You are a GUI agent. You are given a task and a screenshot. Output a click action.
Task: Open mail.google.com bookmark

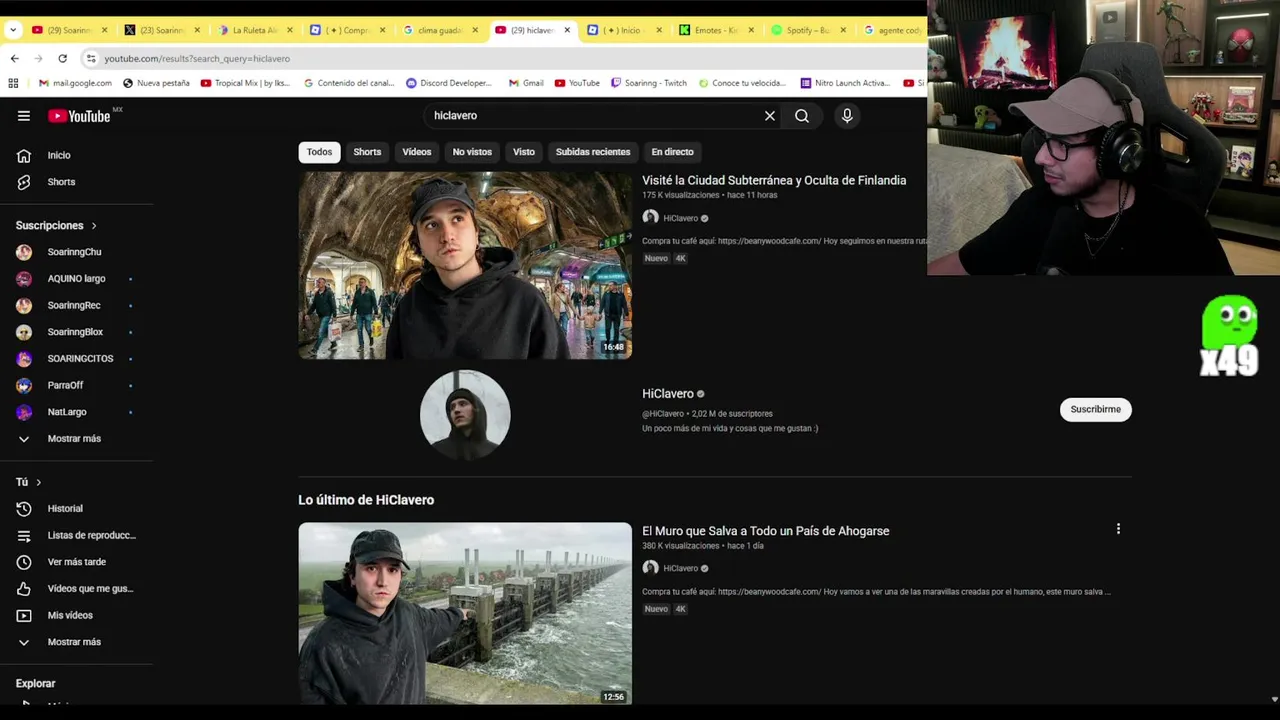pyautogui.click(x=75, y=83)
